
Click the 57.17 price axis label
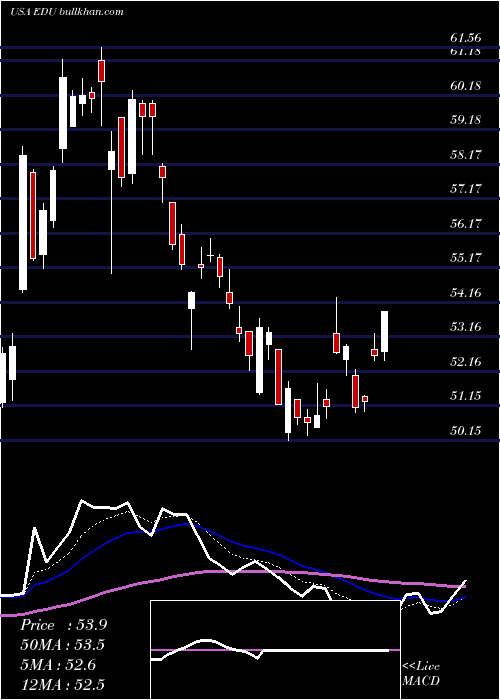(x=466, y=188)
